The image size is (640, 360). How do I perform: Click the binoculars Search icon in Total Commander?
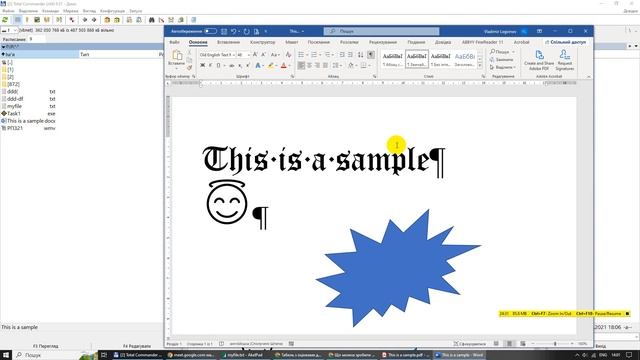click(x=151, y=20)
